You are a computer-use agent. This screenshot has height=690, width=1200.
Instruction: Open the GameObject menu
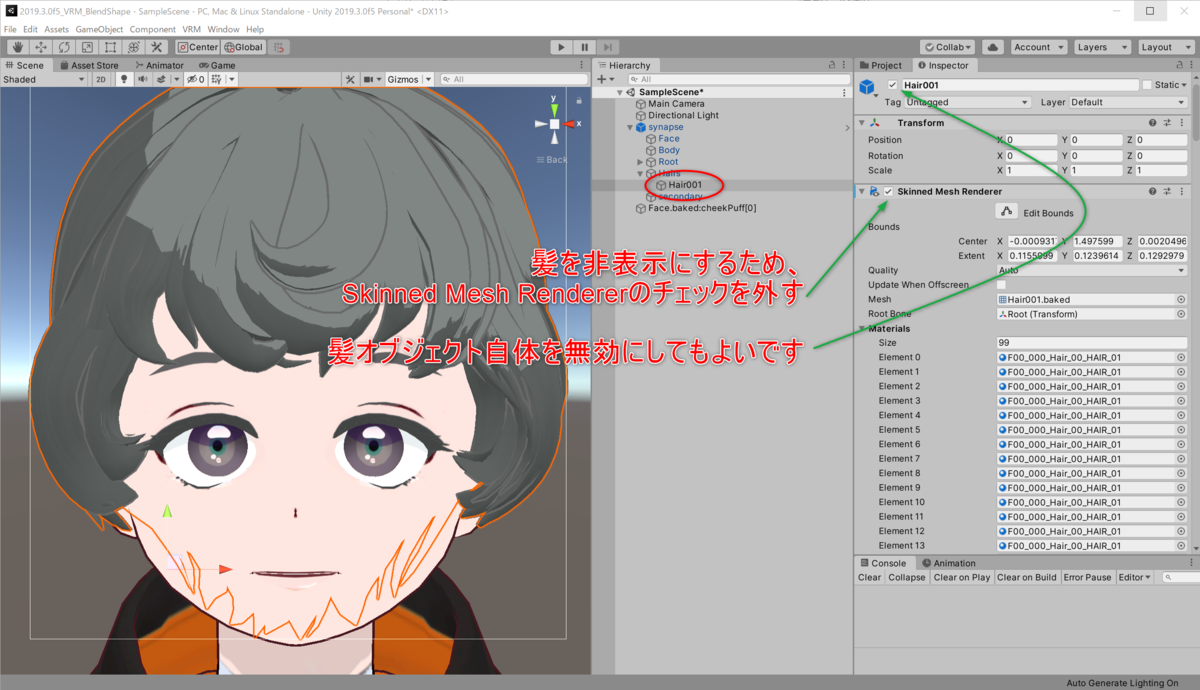pos(98,30)
